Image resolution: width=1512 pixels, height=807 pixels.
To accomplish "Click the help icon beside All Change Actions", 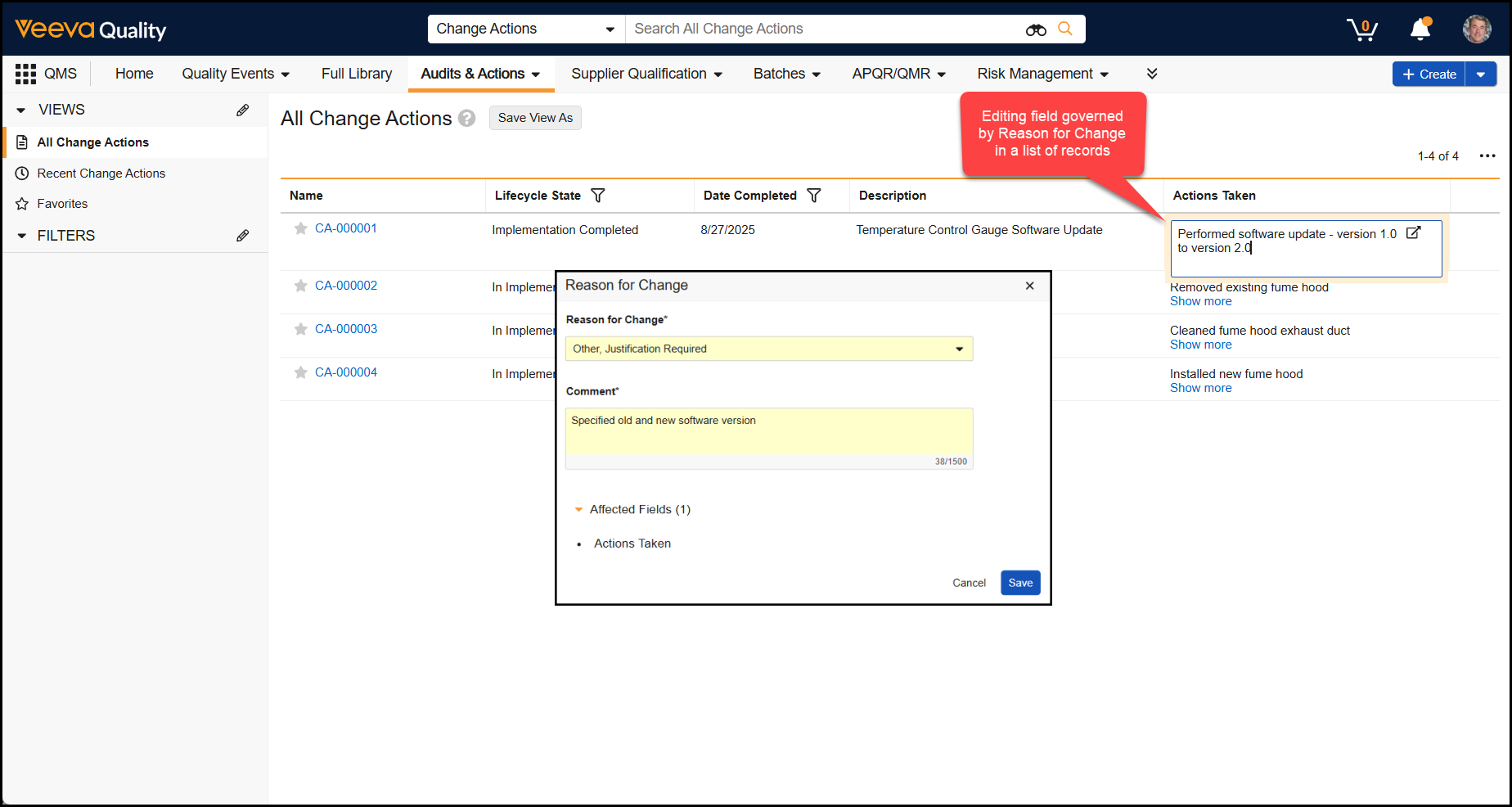I will pos(467,119).
